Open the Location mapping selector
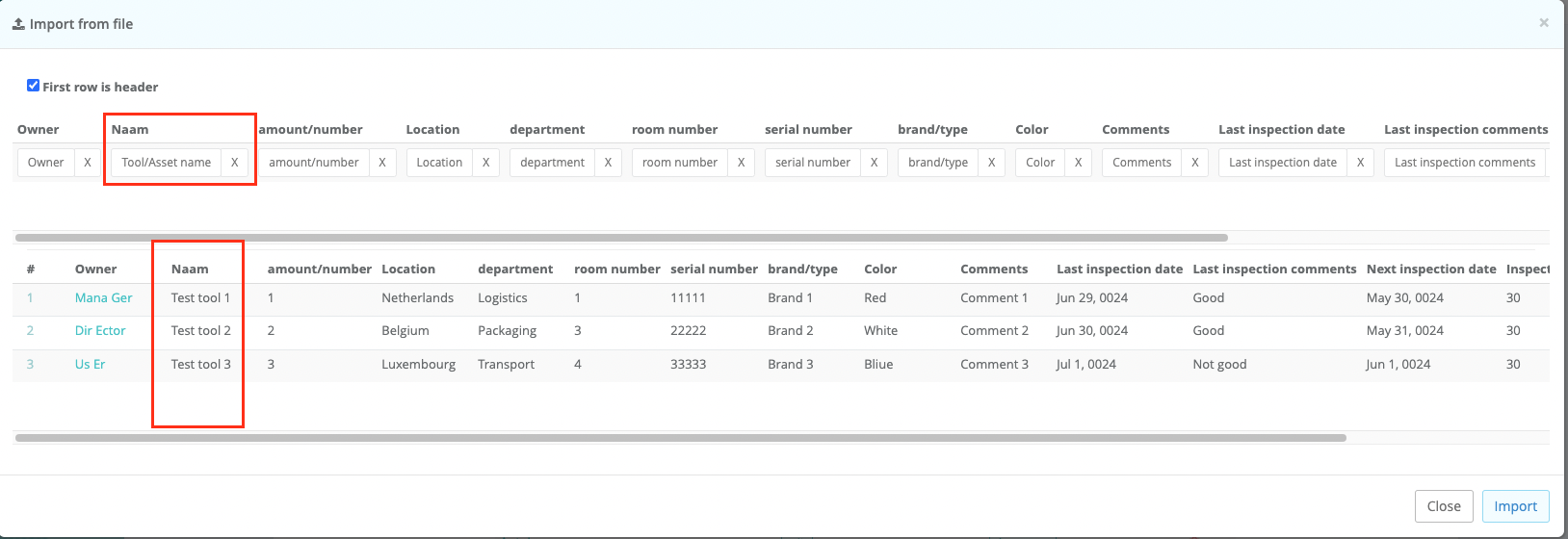The image size is (1568, 539). click(440, 163)
